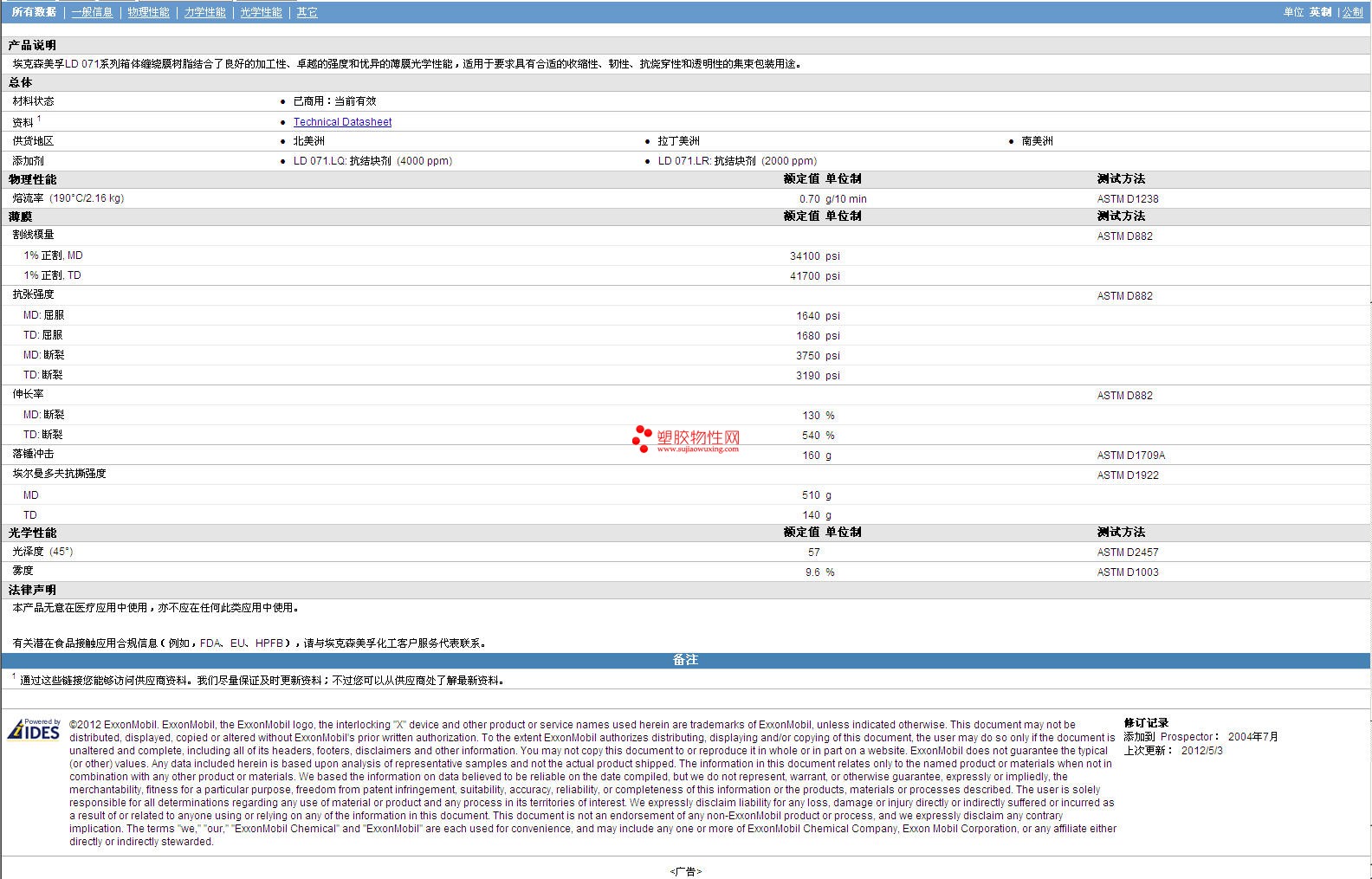Click the 光泽度 (45°) row label

point(42,552)
